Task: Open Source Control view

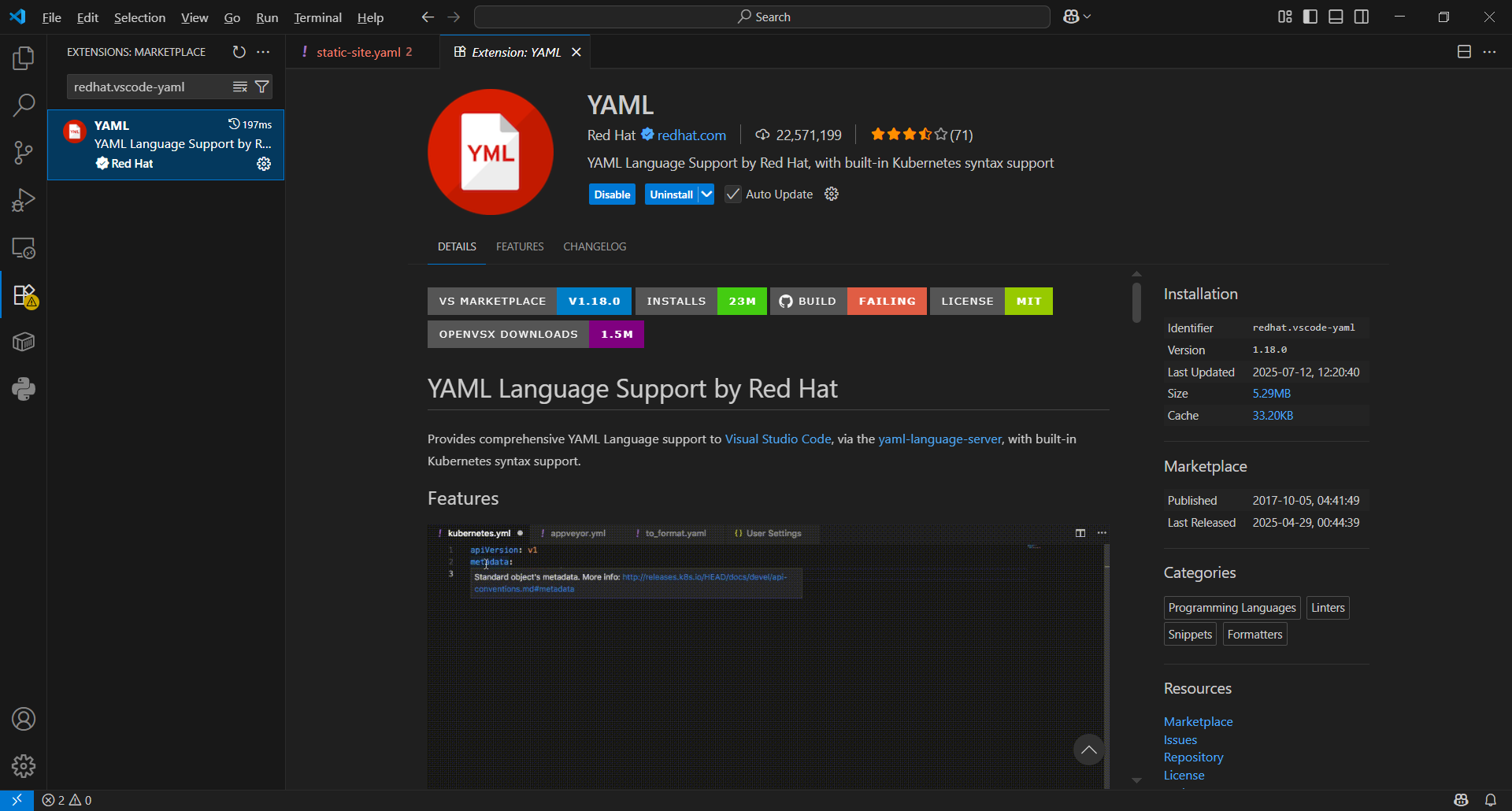Action: click(24, 153)
